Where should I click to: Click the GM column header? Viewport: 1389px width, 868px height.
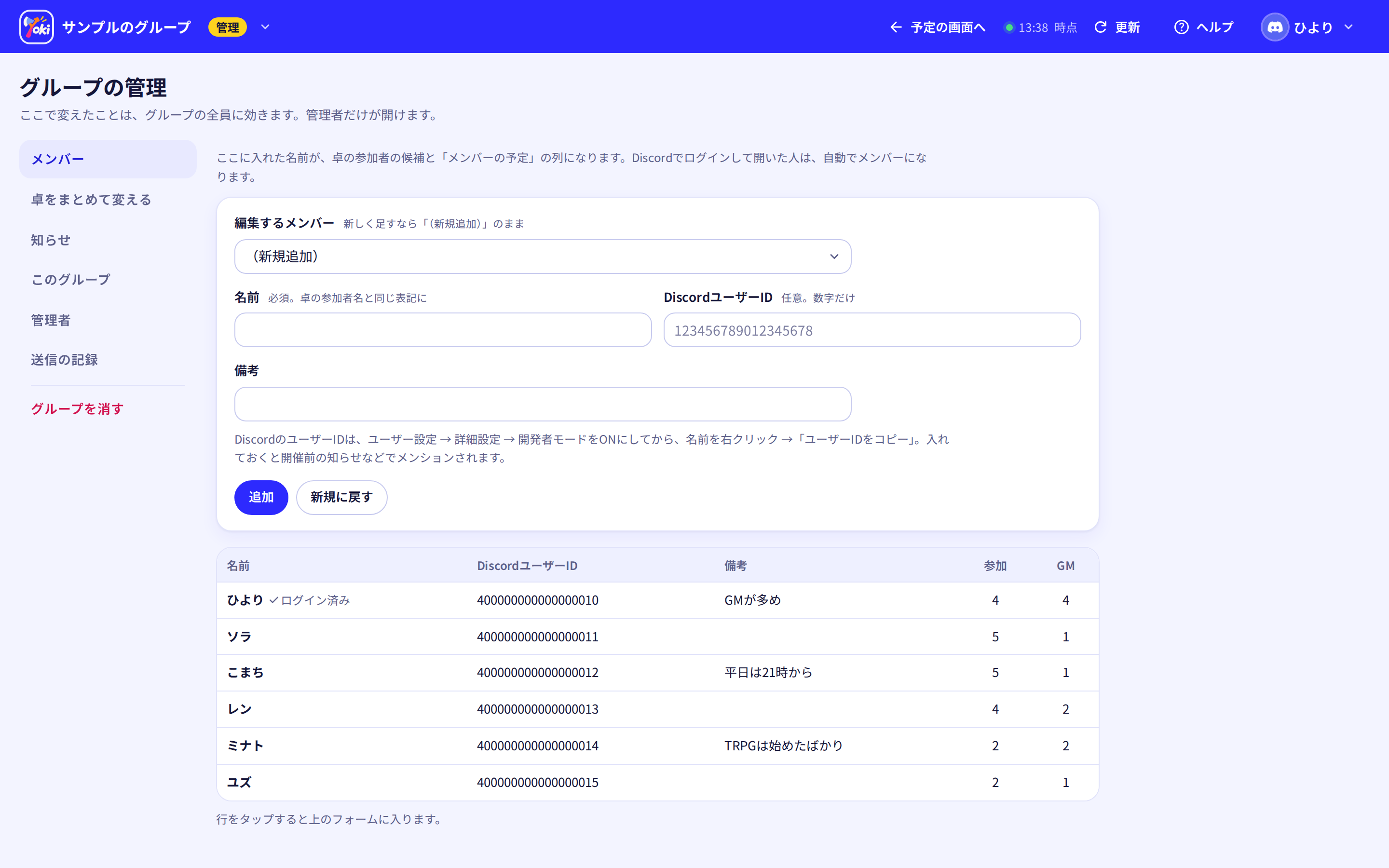(1065, 566)
